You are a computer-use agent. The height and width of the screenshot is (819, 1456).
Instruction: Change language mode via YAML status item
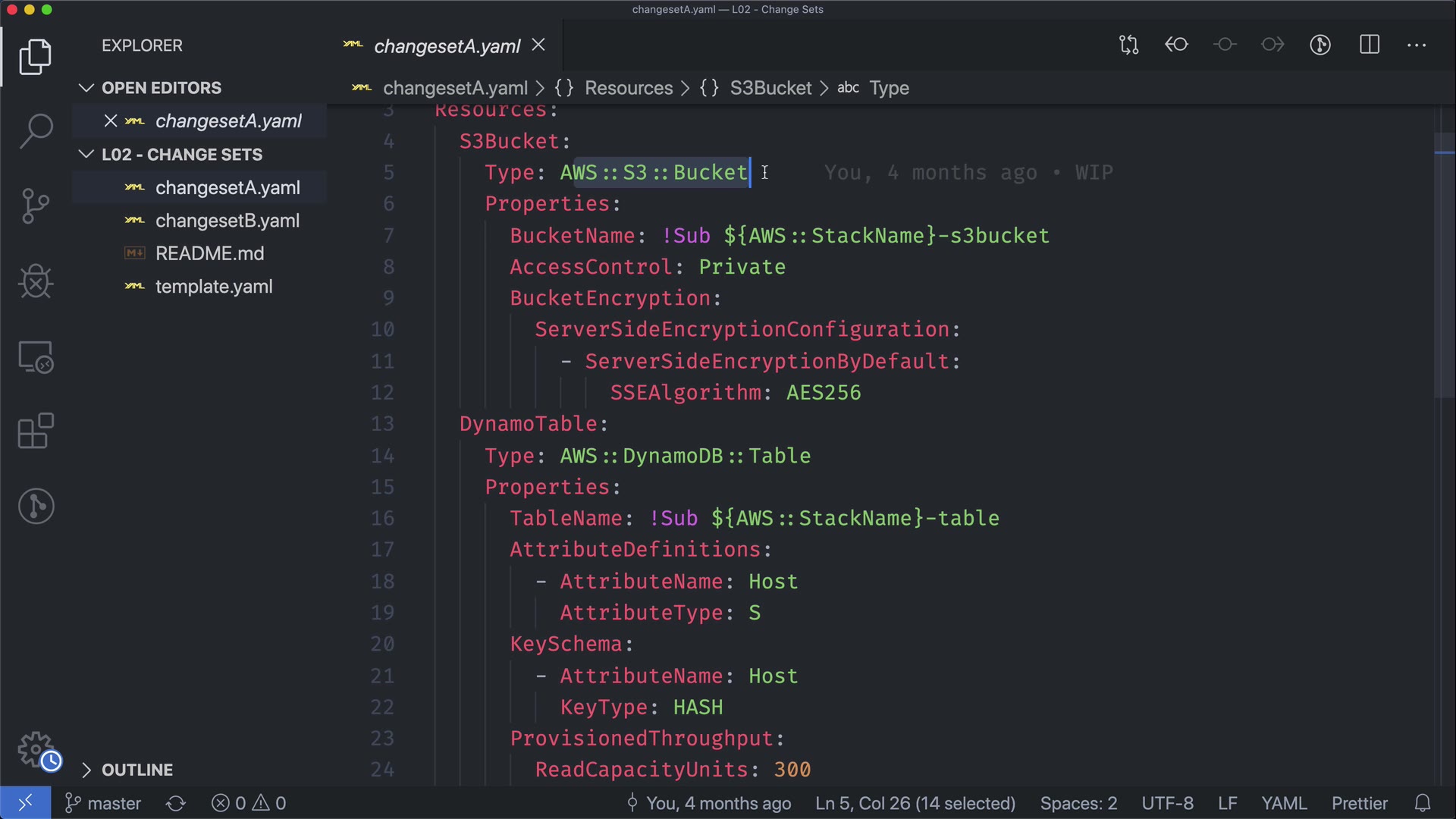click(x=1283, y=803)
